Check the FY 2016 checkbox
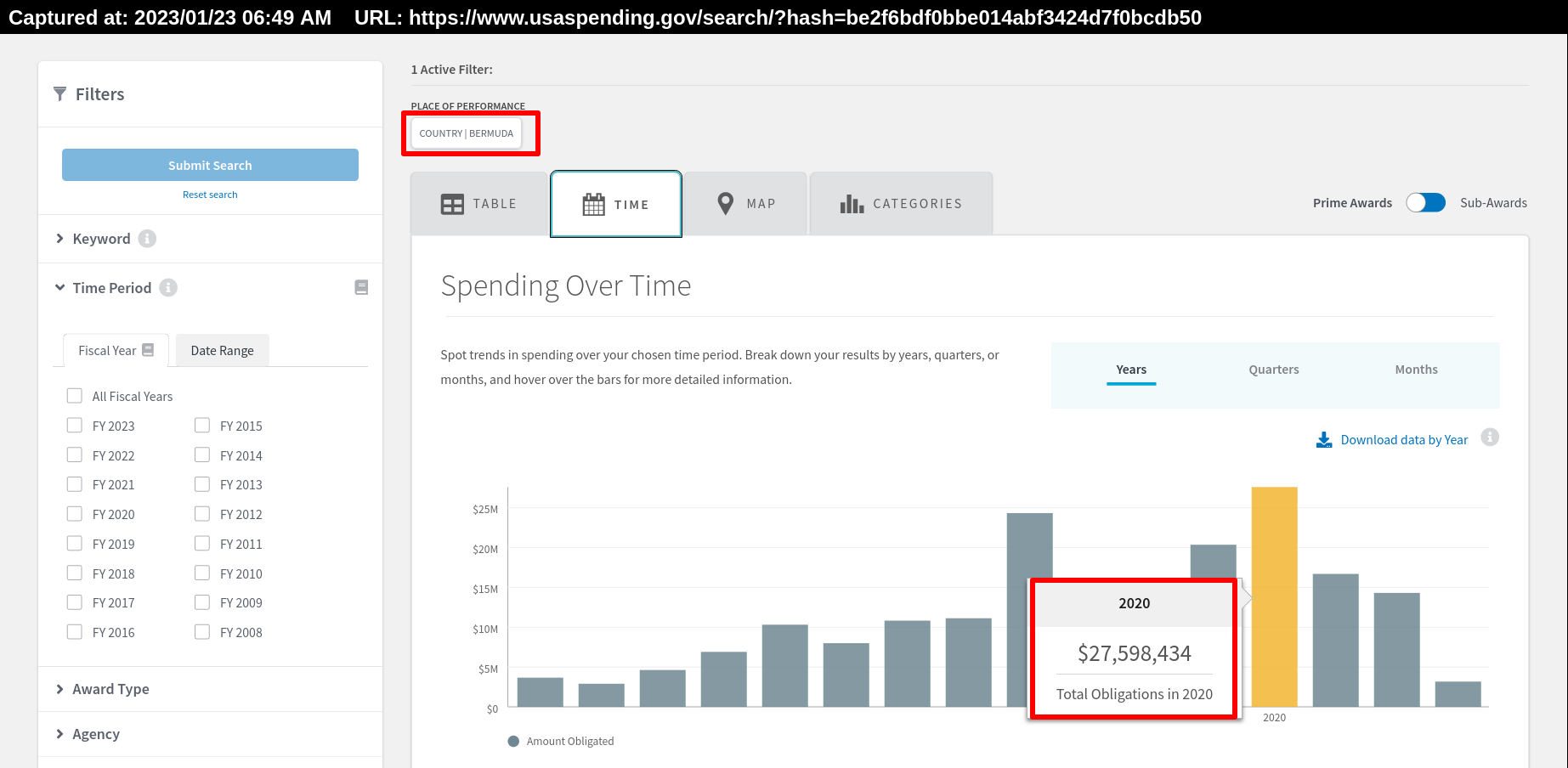 pos(75,632)
